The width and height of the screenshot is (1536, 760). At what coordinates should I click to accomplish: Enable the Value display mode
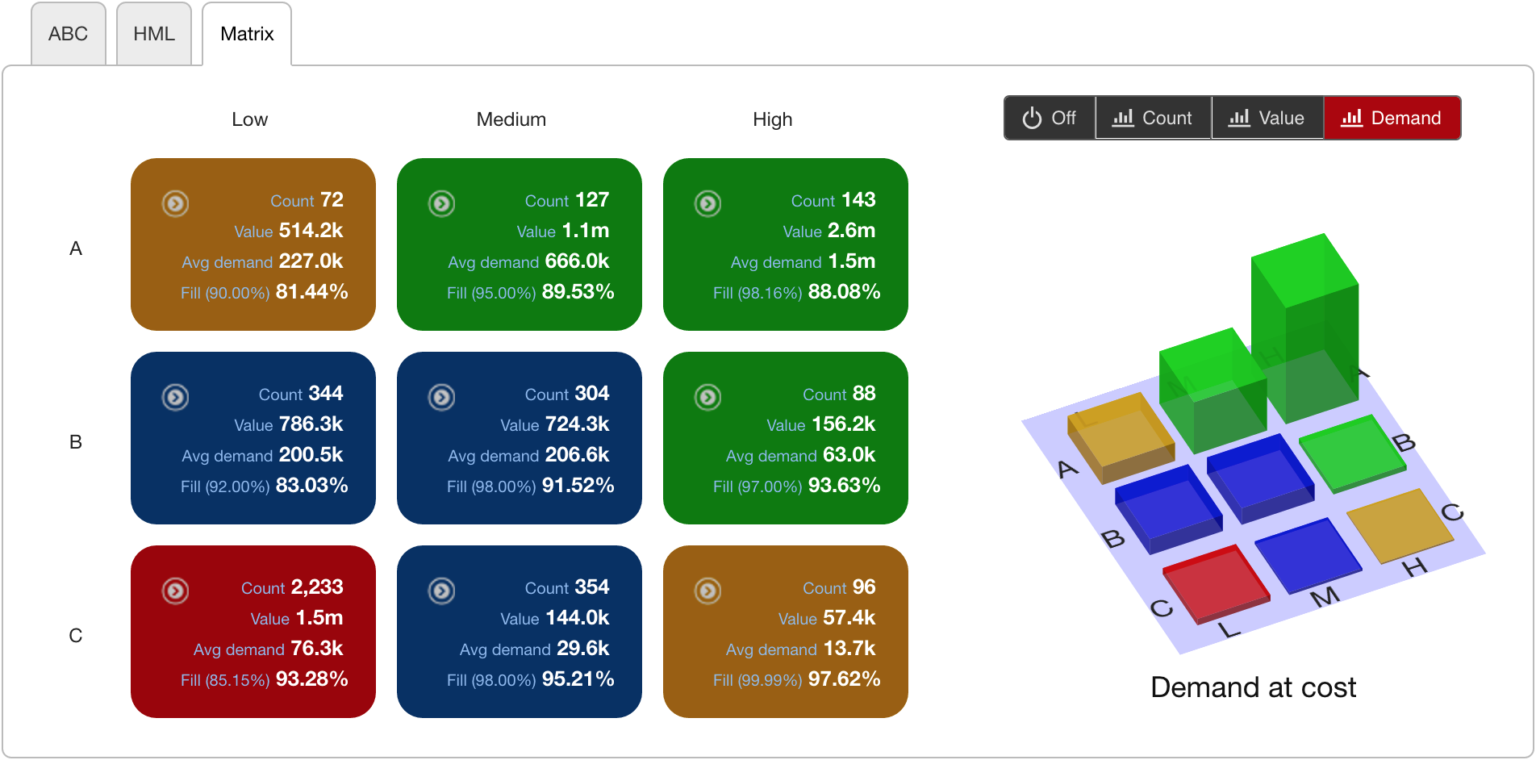coord(1267,117)
